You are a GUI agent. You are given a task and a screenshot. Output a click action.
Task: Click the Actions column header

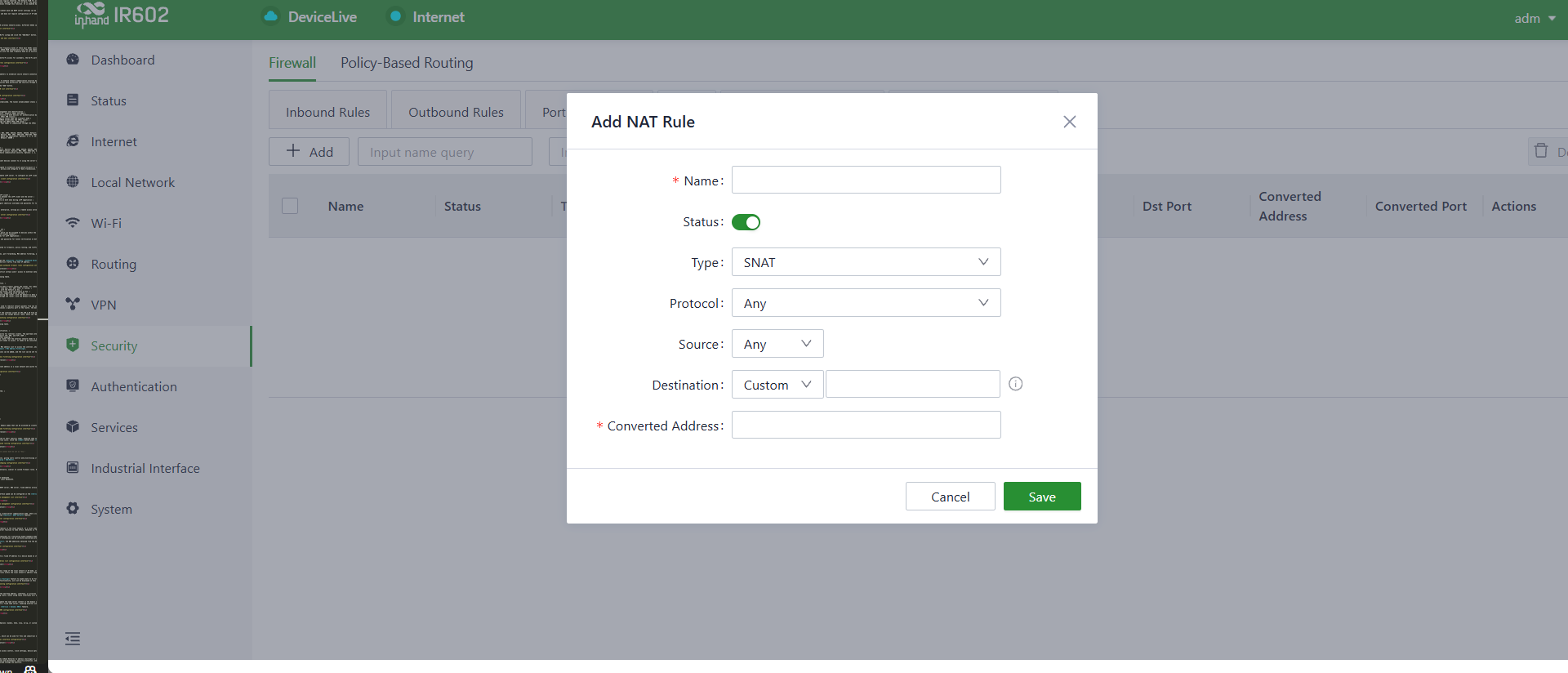click(1514, 207)
